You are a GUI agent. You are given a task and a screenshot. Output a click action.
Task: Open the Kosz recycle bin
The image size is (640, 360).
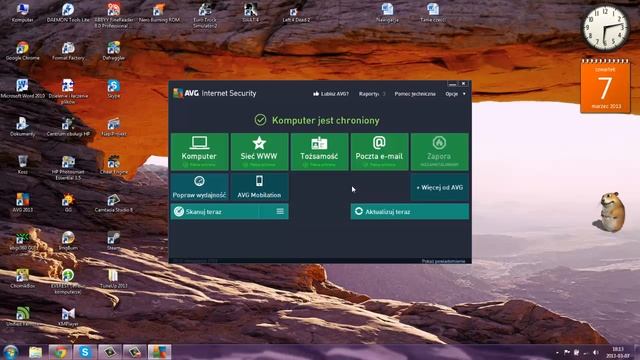(22, 164)
